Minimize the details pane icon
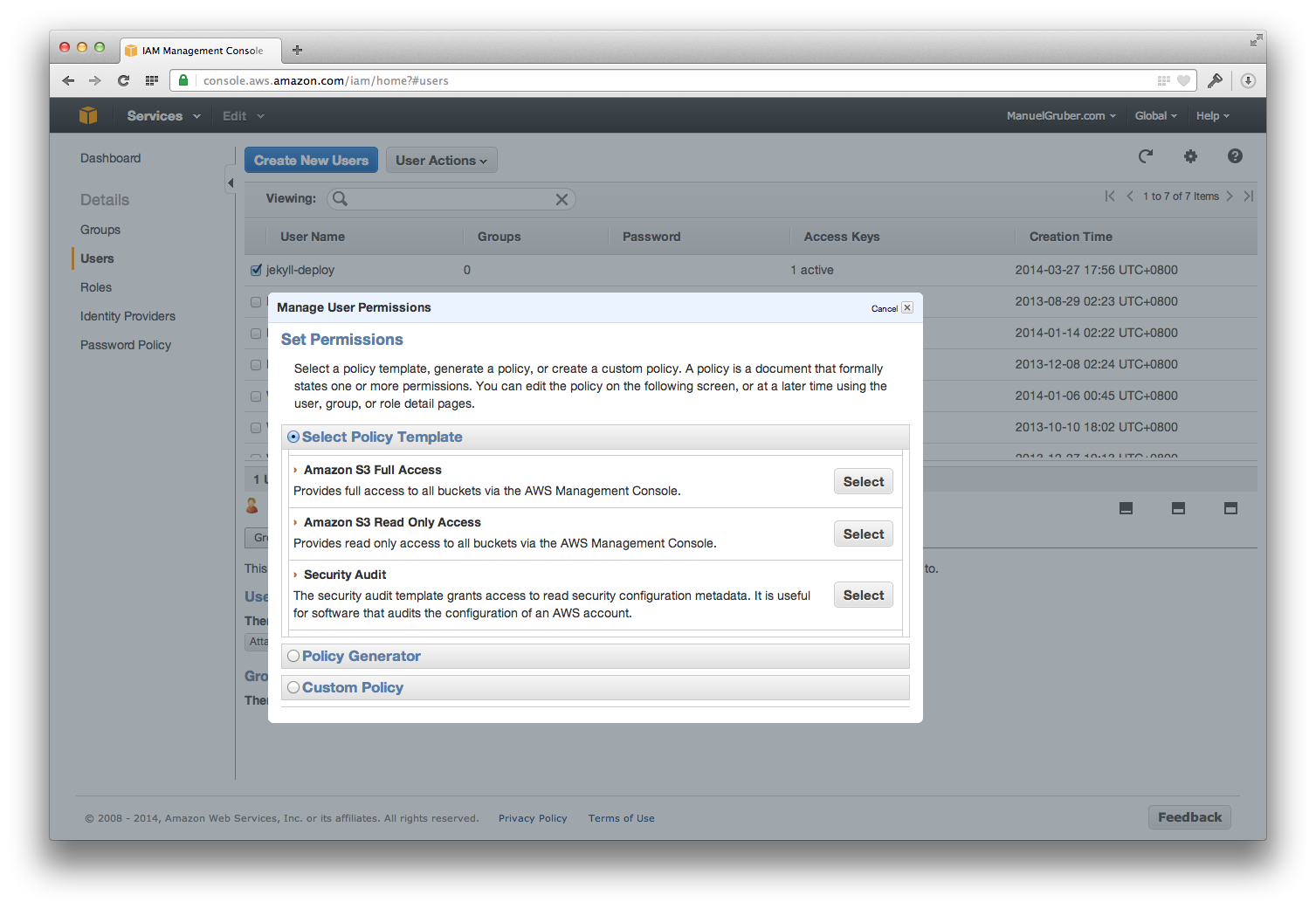The height and width of the screenshot is (909, 1316). click(1126, 508)
